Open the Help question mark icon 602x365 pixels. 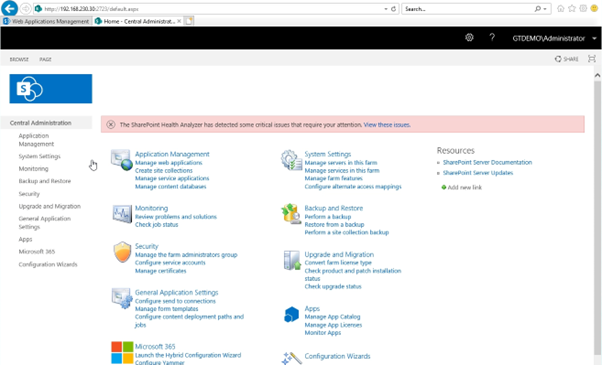[492, 38]
